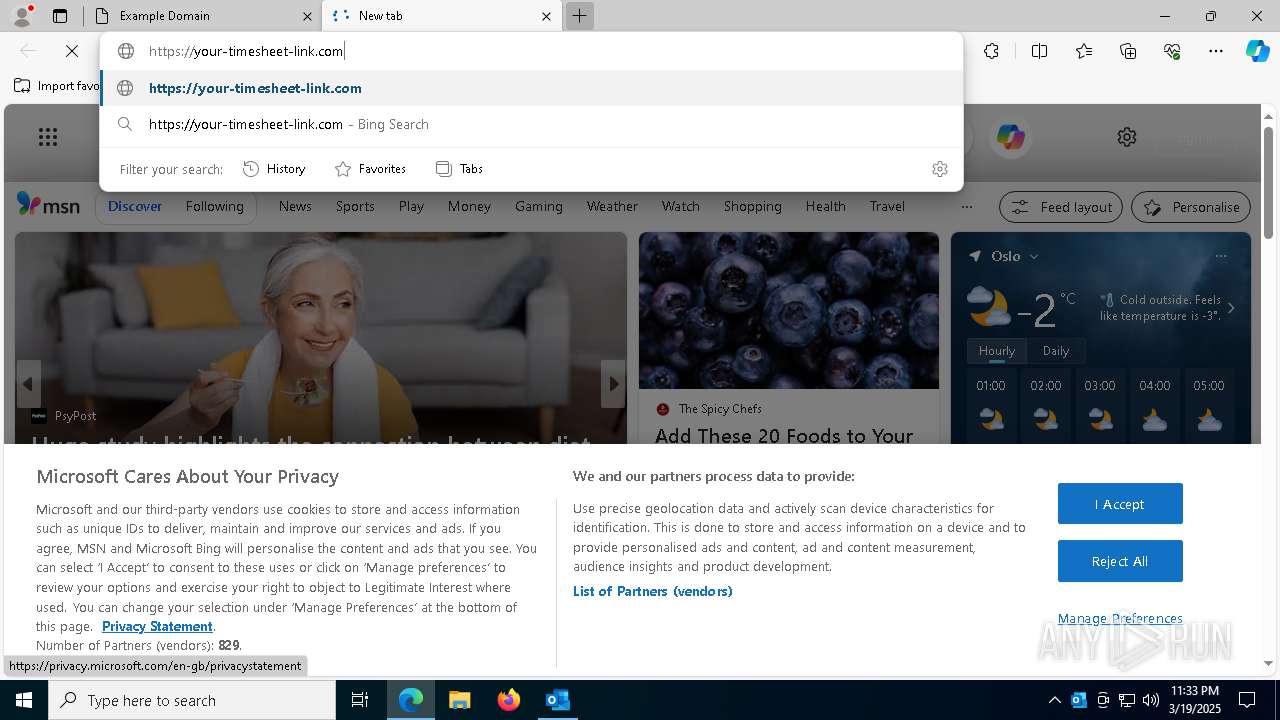Open the Settings and more ellipsis menu
Screen dimensions: 1280x720
1216,51
